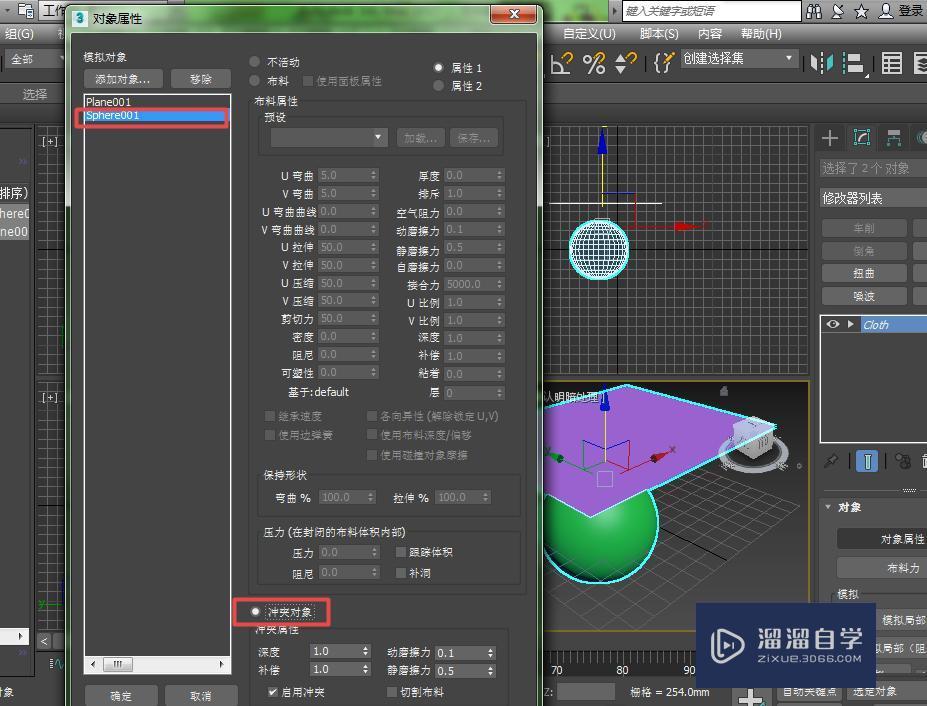
Task: Click the 确定 button
Action: (121, 695)
